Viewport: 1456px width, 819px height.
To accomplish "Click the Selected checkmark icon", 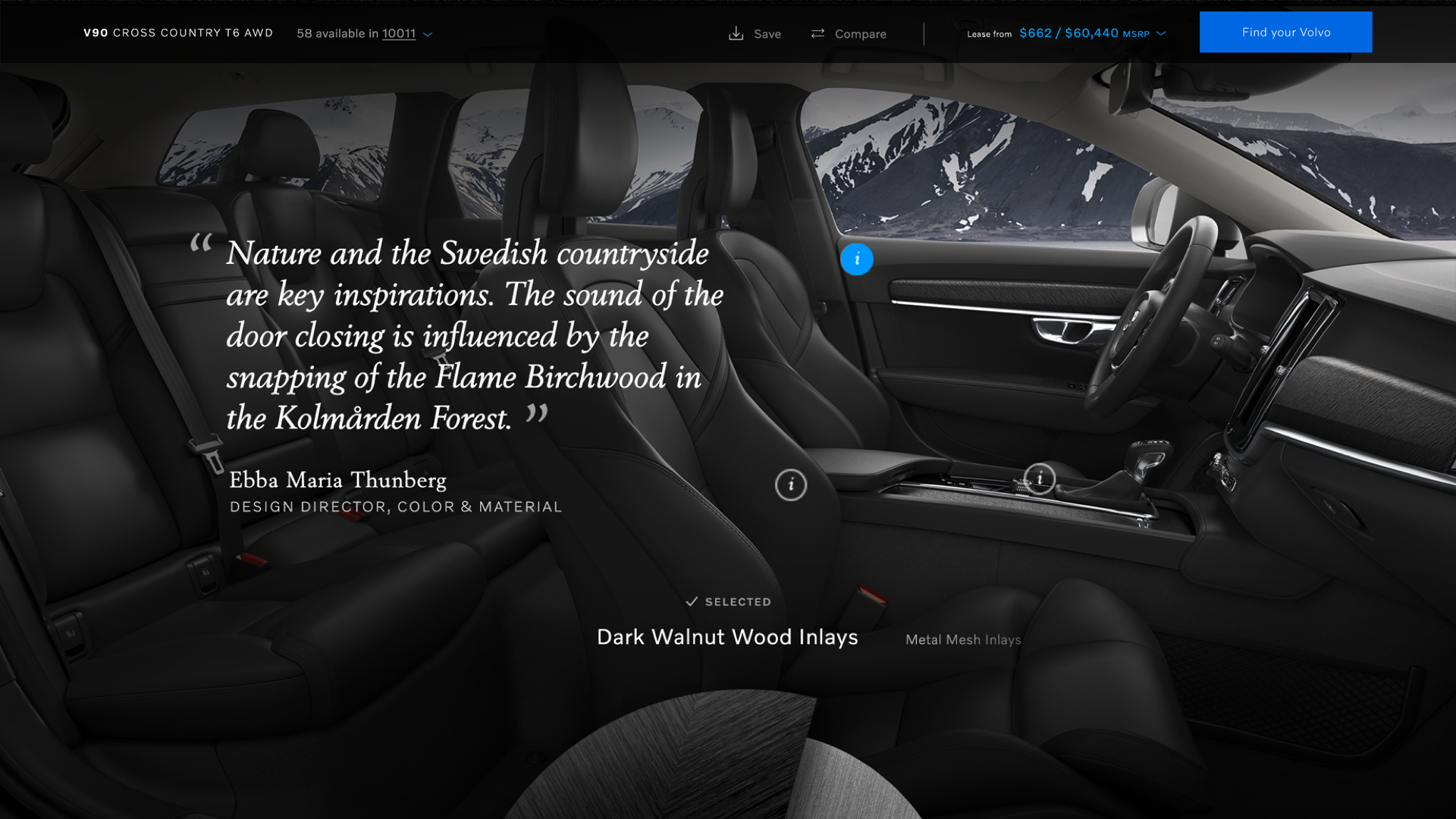I will (x=692, y=601).
